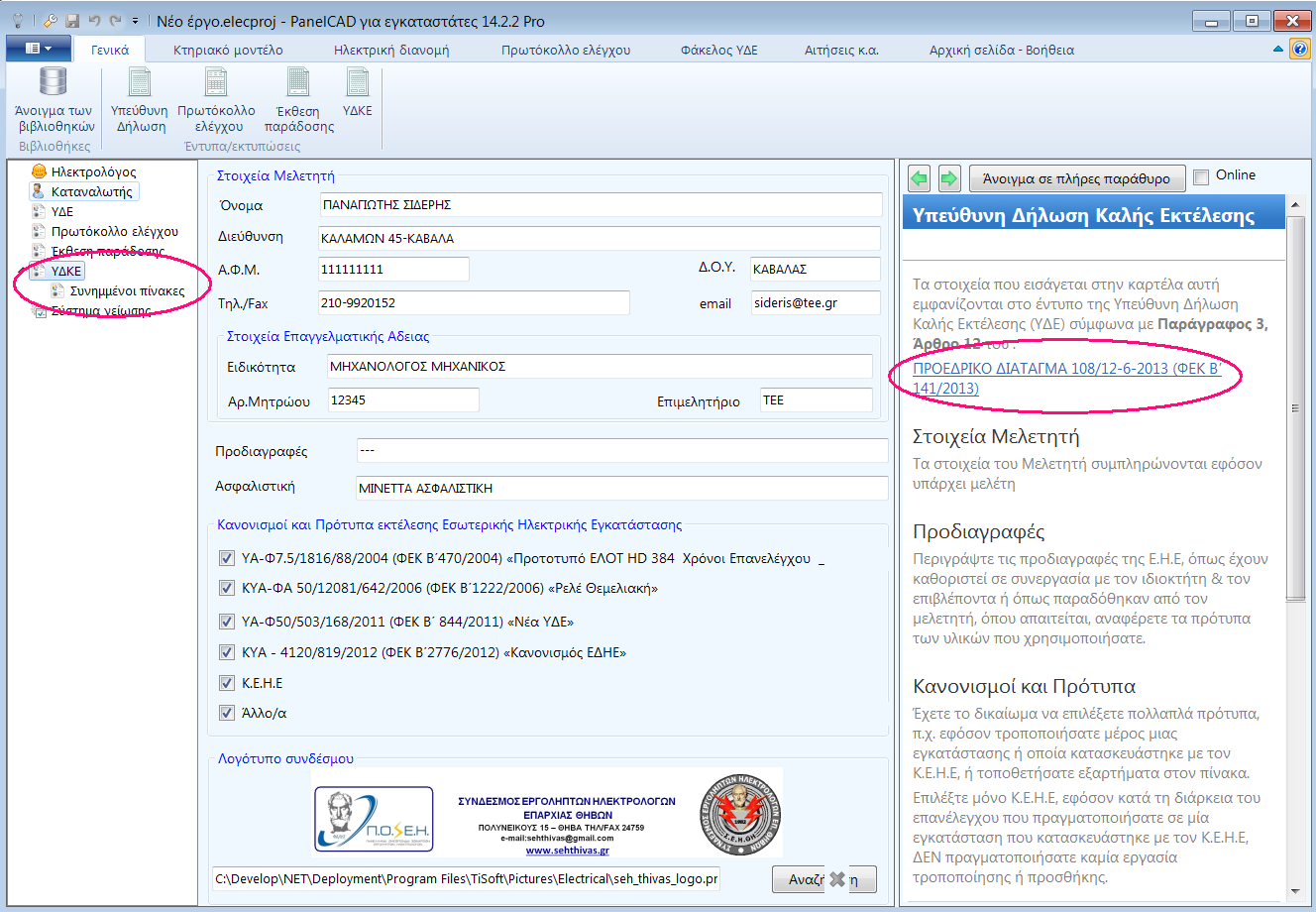Image resolution: width=1316 pixels, height=912 pixels.
Task: Select Ηλεκτρολόγος in the left tree
Action: click(x=93, y=171)
